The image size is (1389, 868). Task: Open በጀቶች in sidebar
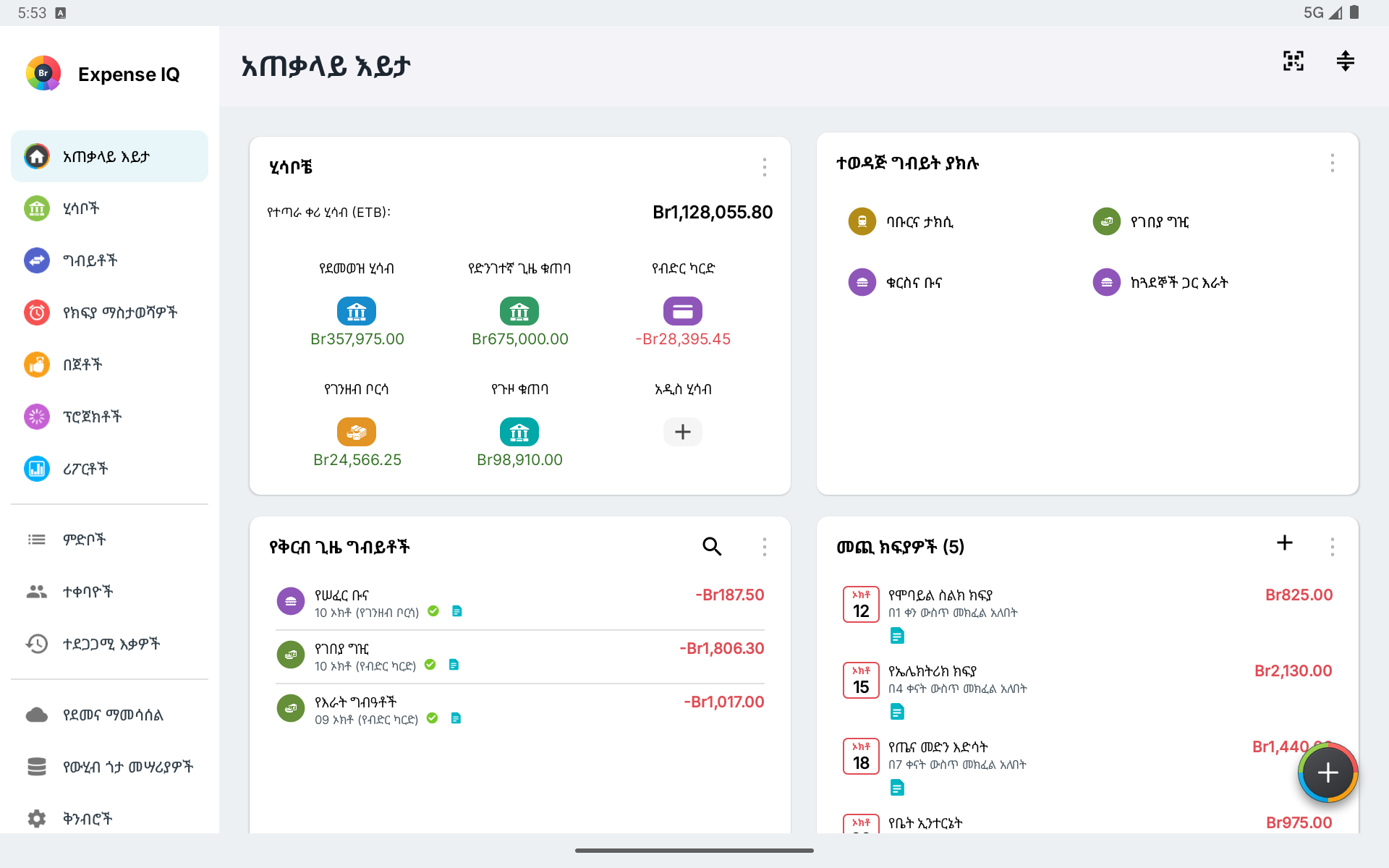(109, 365)
